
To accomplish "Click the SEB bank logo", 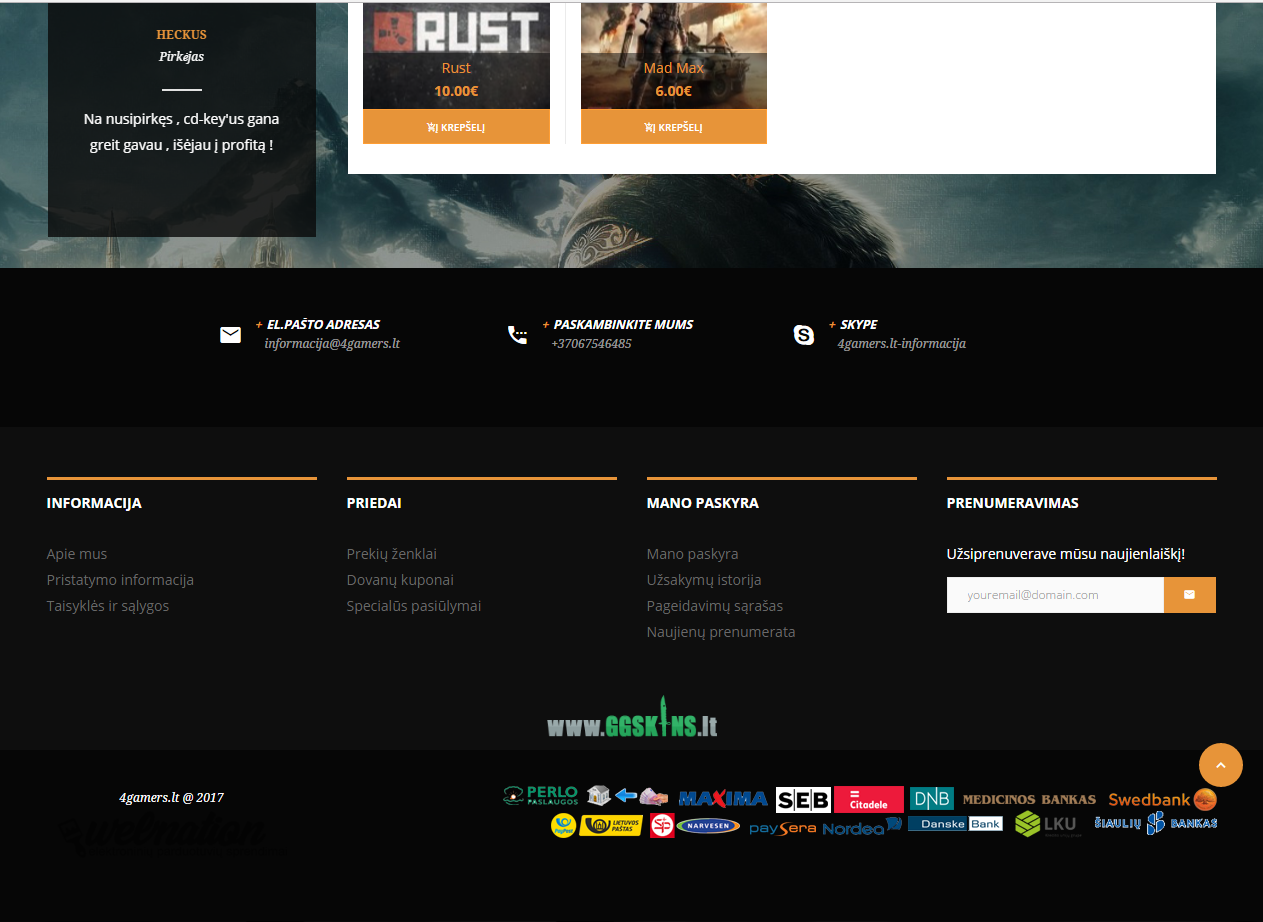I will (x=803, y=800).
